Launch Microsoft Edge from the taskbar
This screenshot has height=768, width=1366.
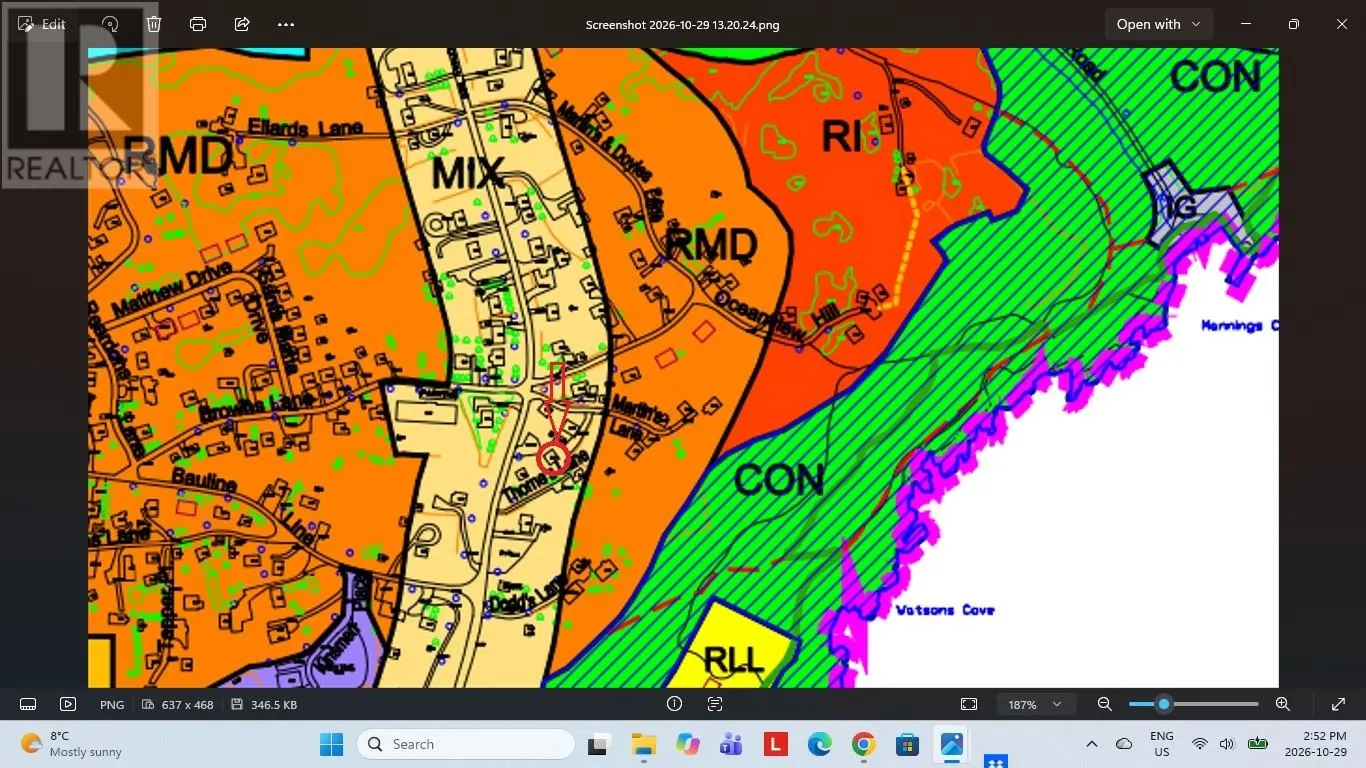[x=819, y=744]
